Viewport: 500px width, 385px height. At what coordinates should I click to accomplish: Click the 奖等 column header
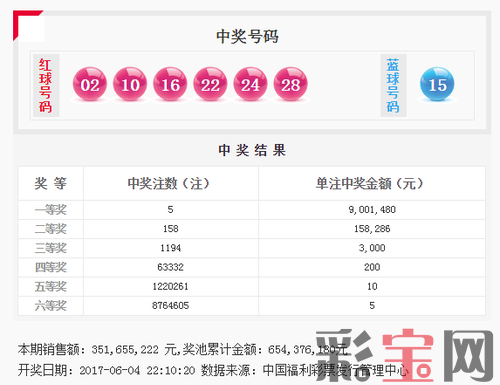tap(51, 183)
